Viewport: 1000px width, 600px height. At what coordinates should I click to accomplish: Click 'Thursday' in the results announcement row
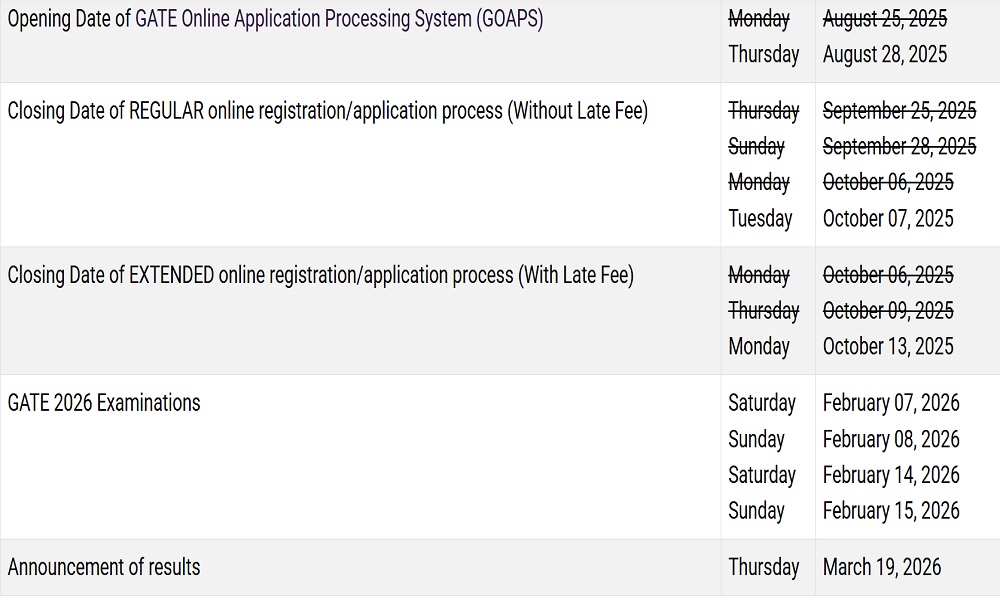[763, 566]
